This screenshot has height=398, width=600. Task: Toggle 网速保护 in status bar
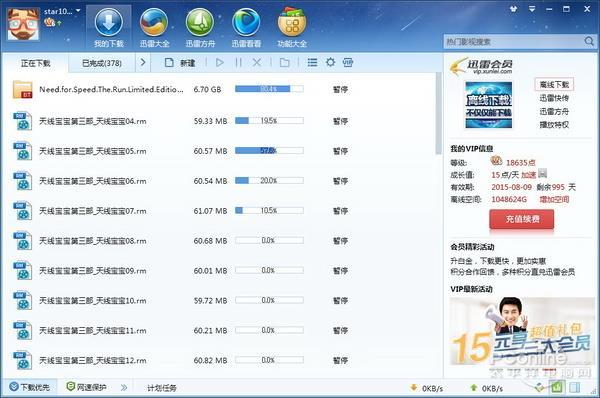coord(86,387)
